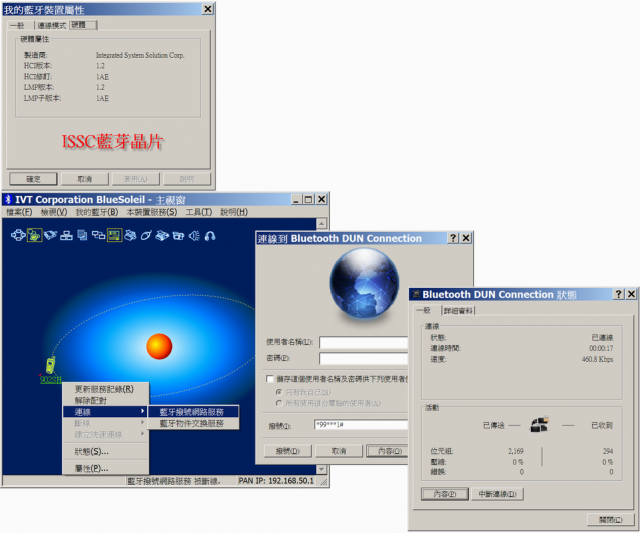Image resolution: width=640 pixels, height=533 pixels.
Task: Expand the 斷線 submenu arrow
Action: coord(142,422)
